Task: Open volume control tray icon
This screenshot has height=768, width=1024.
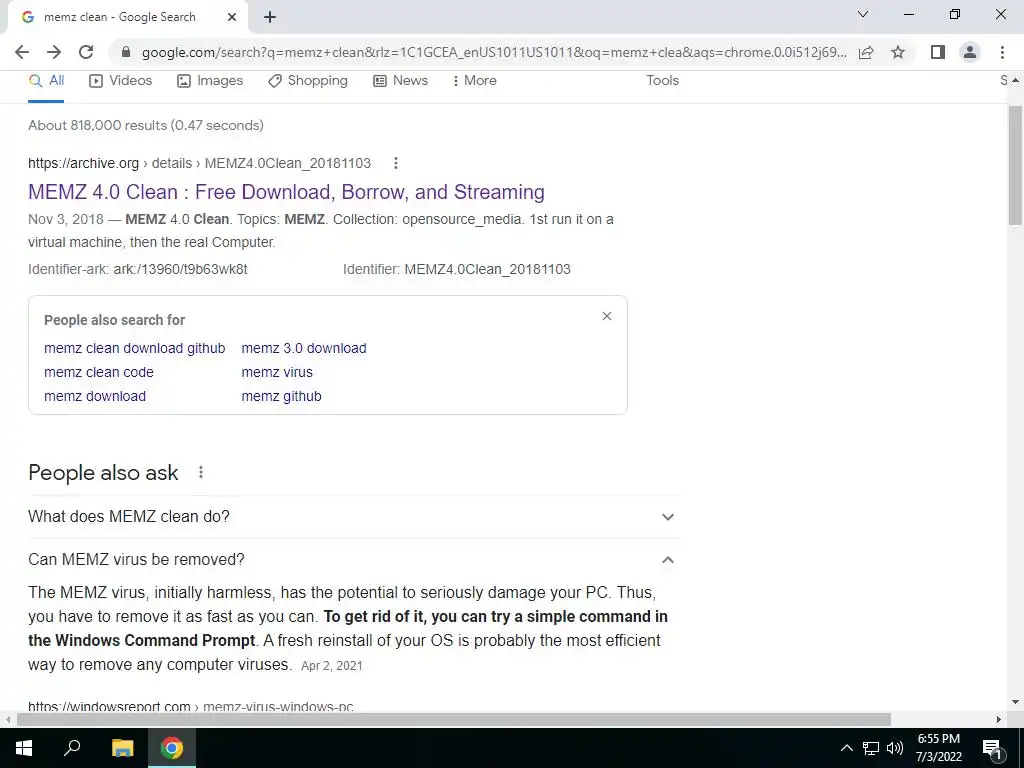Action: click(895, 748)
